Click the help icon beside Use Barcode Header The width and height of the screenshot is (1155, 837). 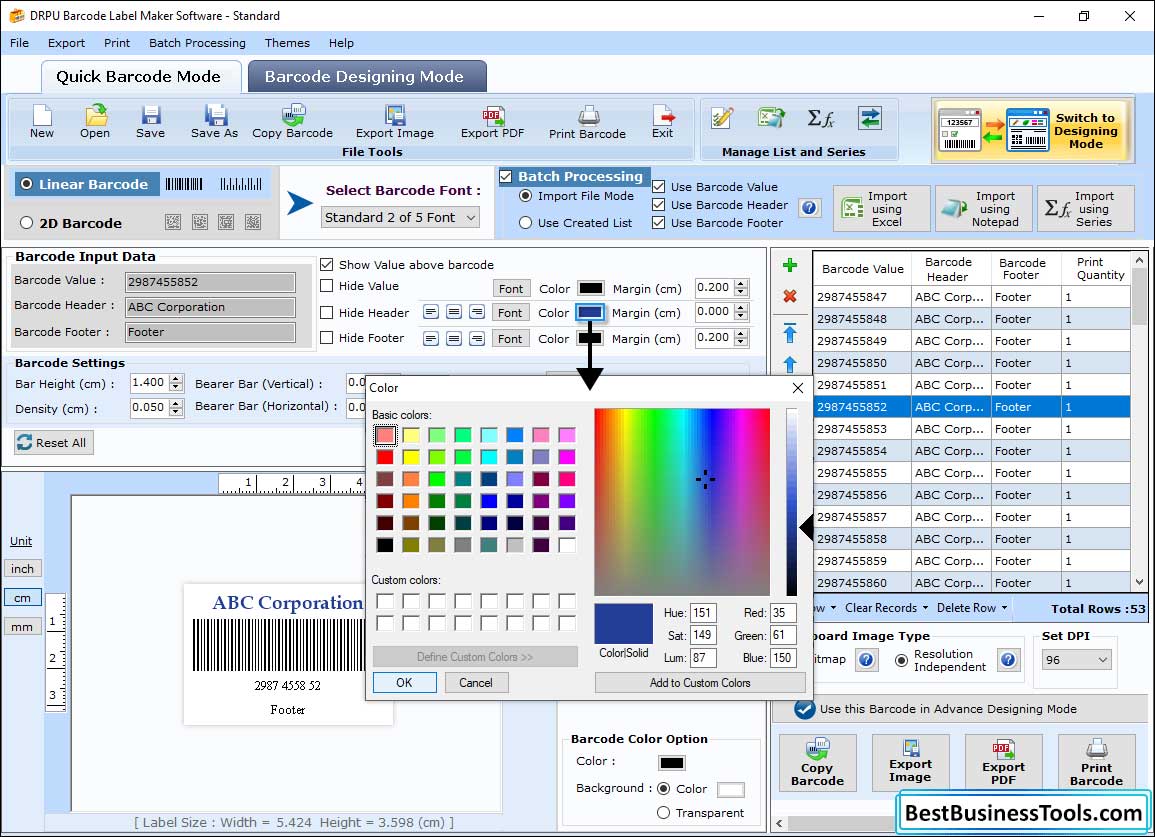810,208
